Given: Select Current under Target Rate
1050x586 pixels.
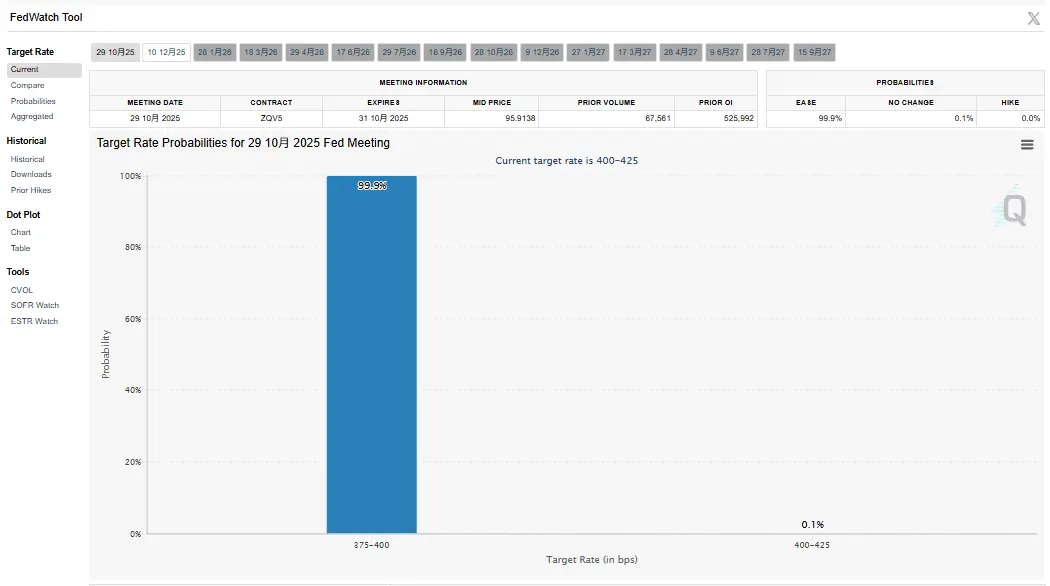Looking at the screenshot, I should [44, 70].
